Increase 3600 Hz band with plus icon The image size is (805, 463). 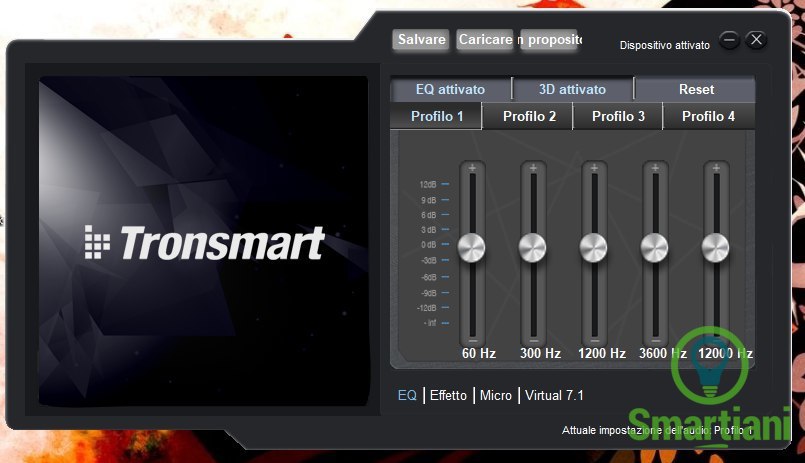click(x=655, y=167)
